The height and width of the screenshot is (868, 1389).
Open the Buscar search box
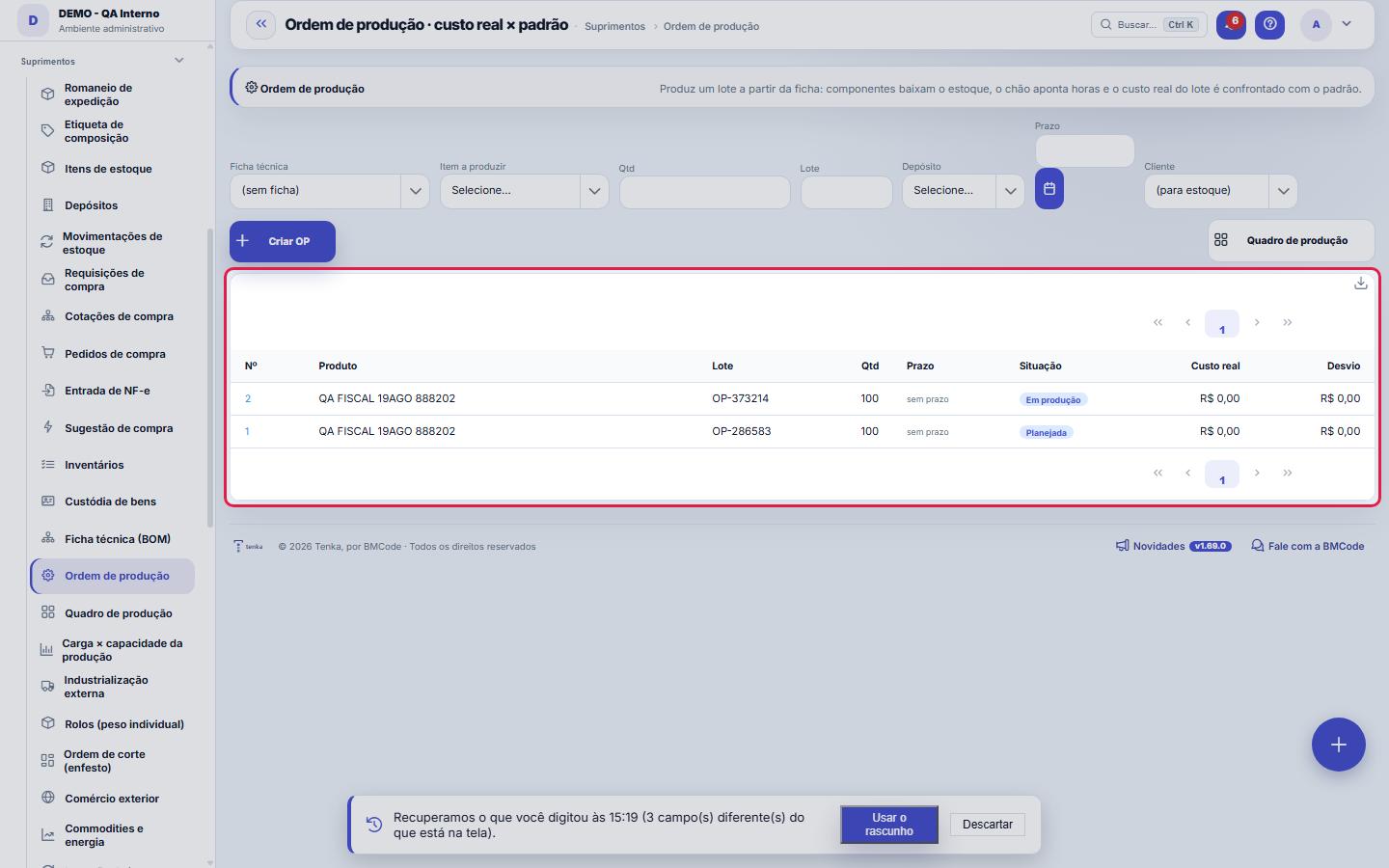pos(1149,25)
